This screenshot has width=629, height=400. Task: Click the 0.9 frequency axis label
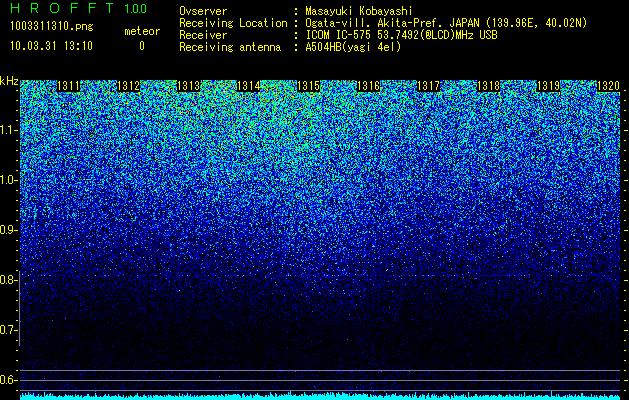(9, 230)
